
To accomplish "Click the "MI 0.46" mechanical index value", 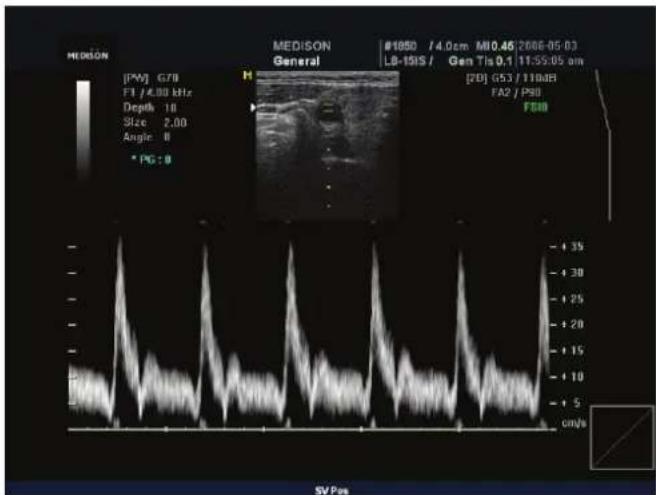I will pyautogui.click(x=495, y=46).
